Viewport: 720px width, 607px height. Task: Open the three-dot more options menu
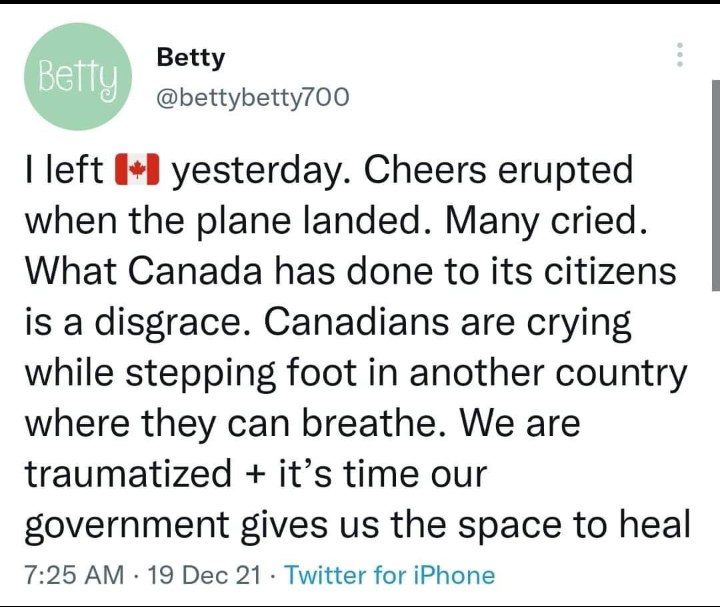681,55
